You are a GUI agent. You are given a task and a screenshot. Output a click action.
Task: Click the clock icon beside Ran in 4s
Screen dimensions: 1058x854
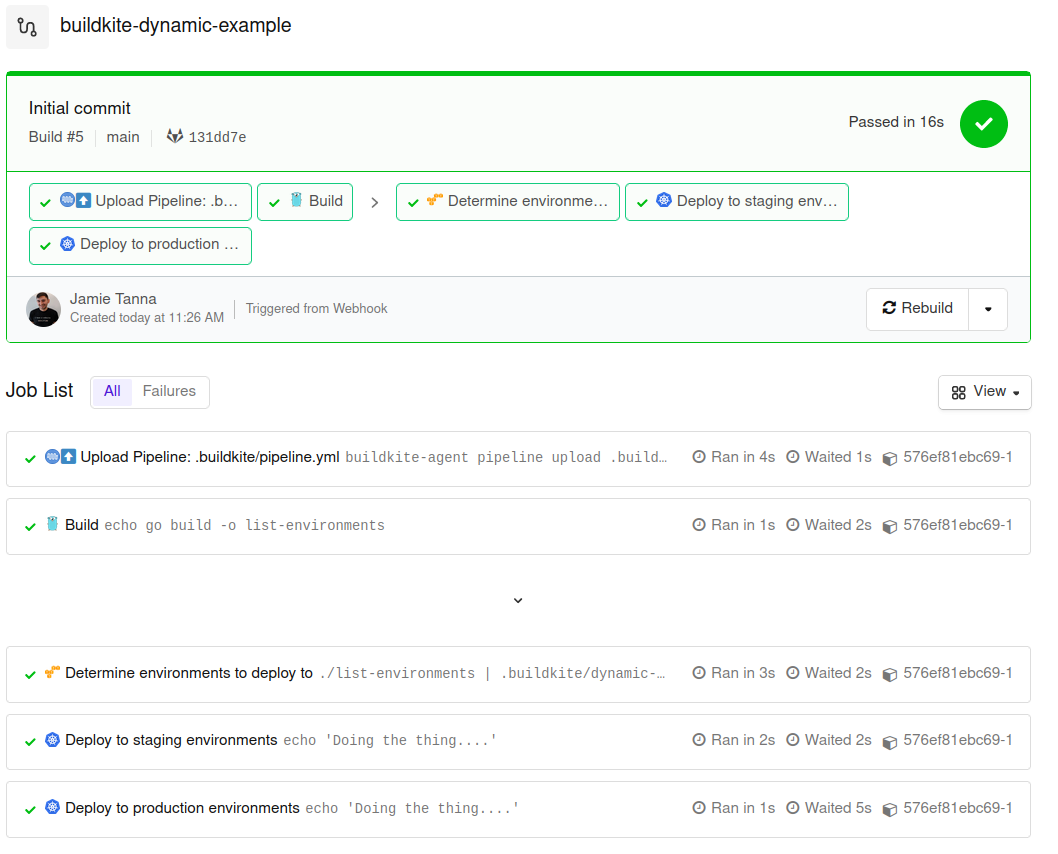pos(699,457)
